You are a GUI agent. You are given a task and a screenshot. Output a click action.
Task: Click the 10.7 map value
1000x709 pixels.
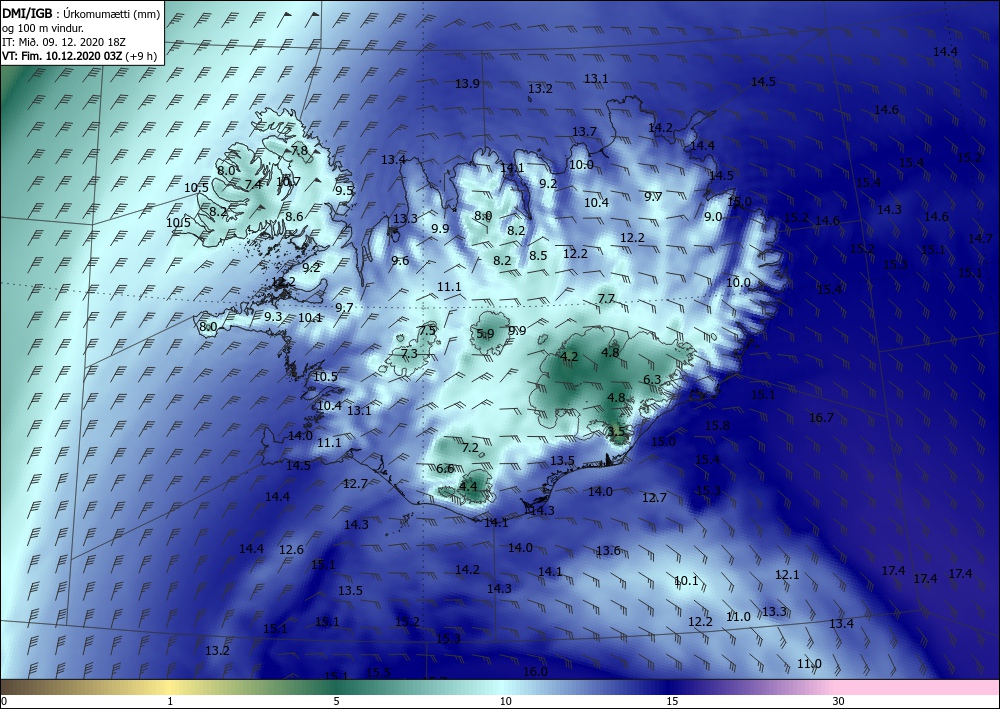click(288, 182)
